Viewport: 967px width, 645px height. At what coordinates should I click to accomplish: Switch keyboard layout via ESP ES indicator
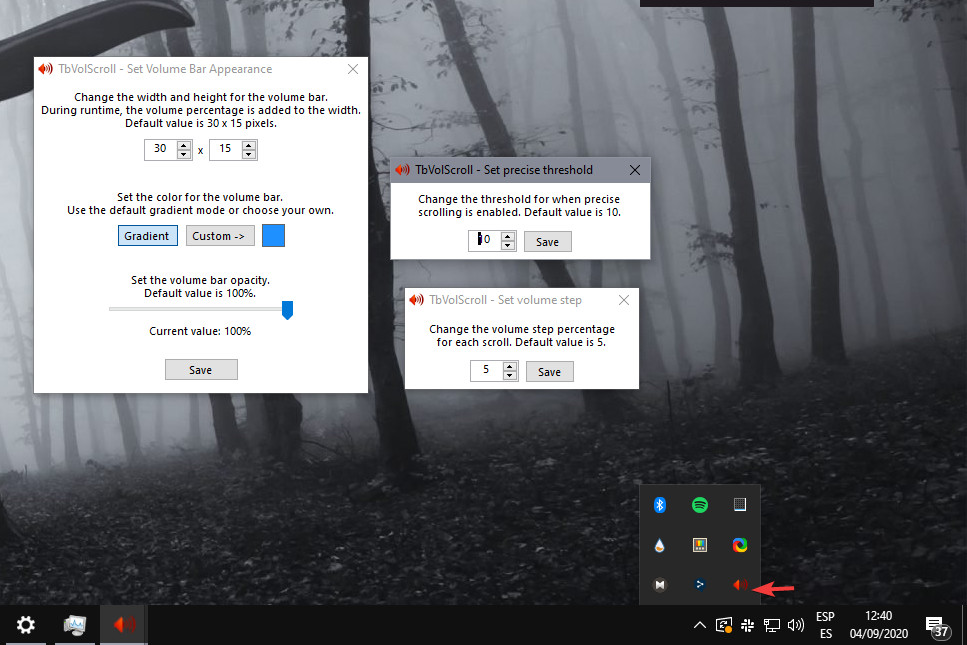[x=826, y=624]
